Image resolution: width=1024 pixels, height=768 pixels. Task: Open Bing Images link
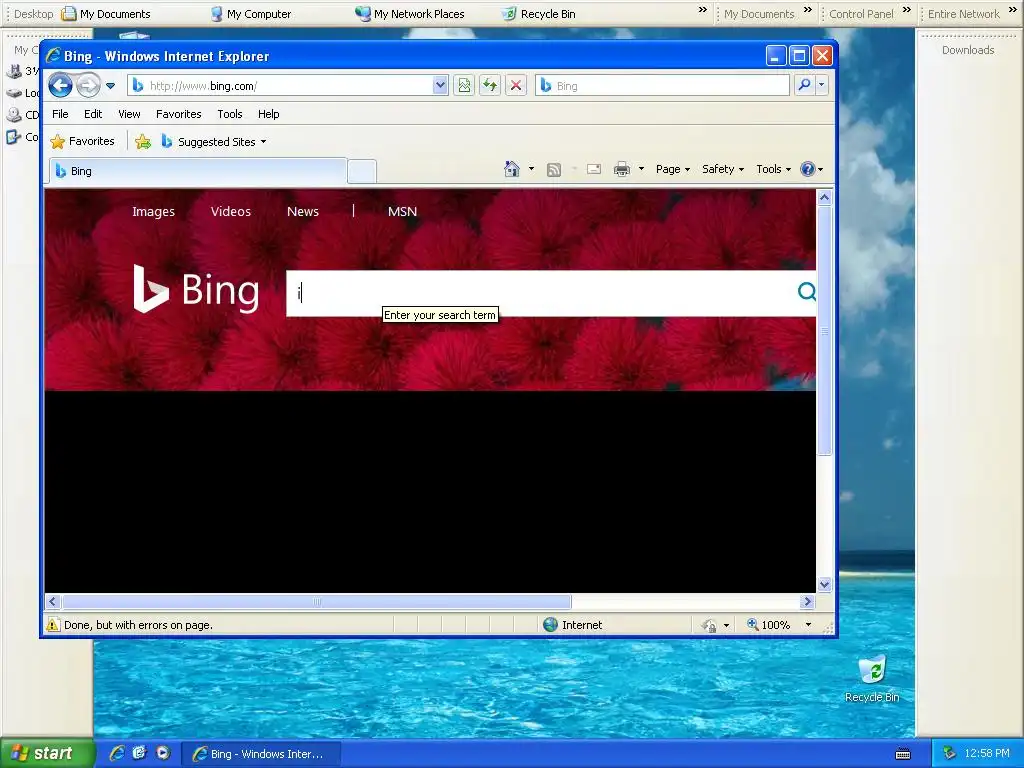coord(153,212)
